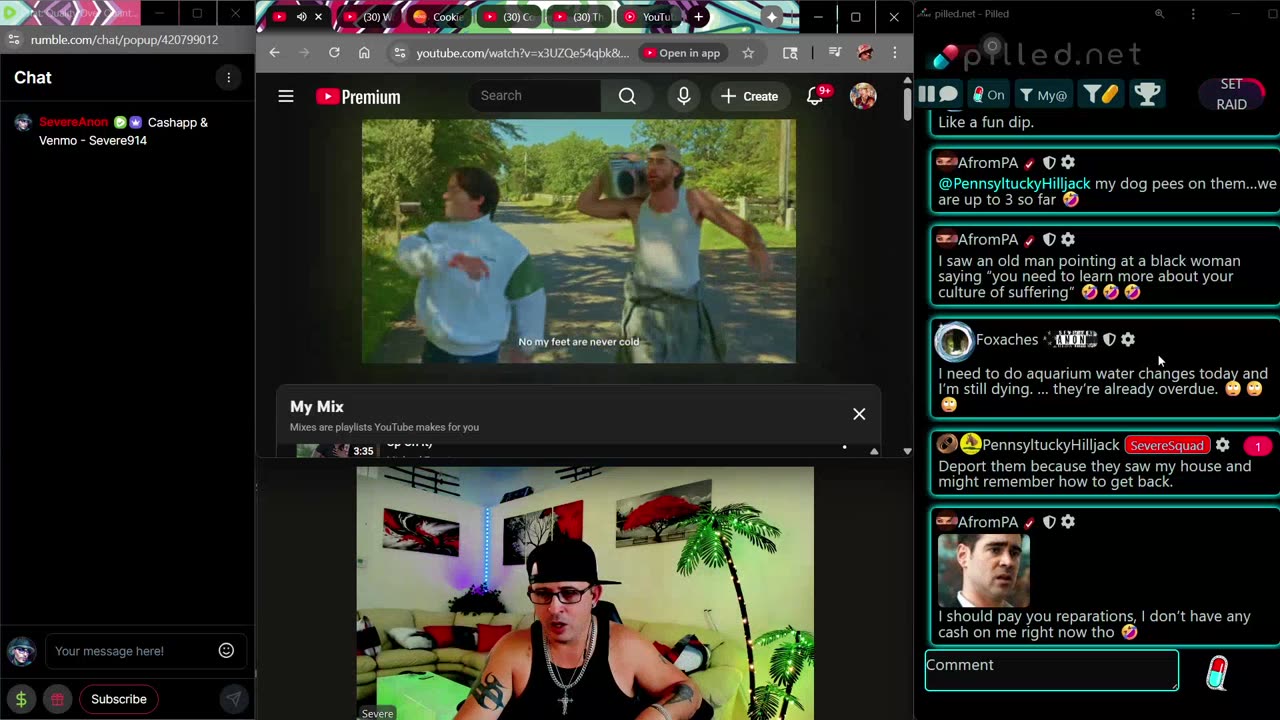The height and width of the screenshot is (720, 1280).
Task: Switch to the '(30) W' YouTube tab
Action: (x=369, y=17)
